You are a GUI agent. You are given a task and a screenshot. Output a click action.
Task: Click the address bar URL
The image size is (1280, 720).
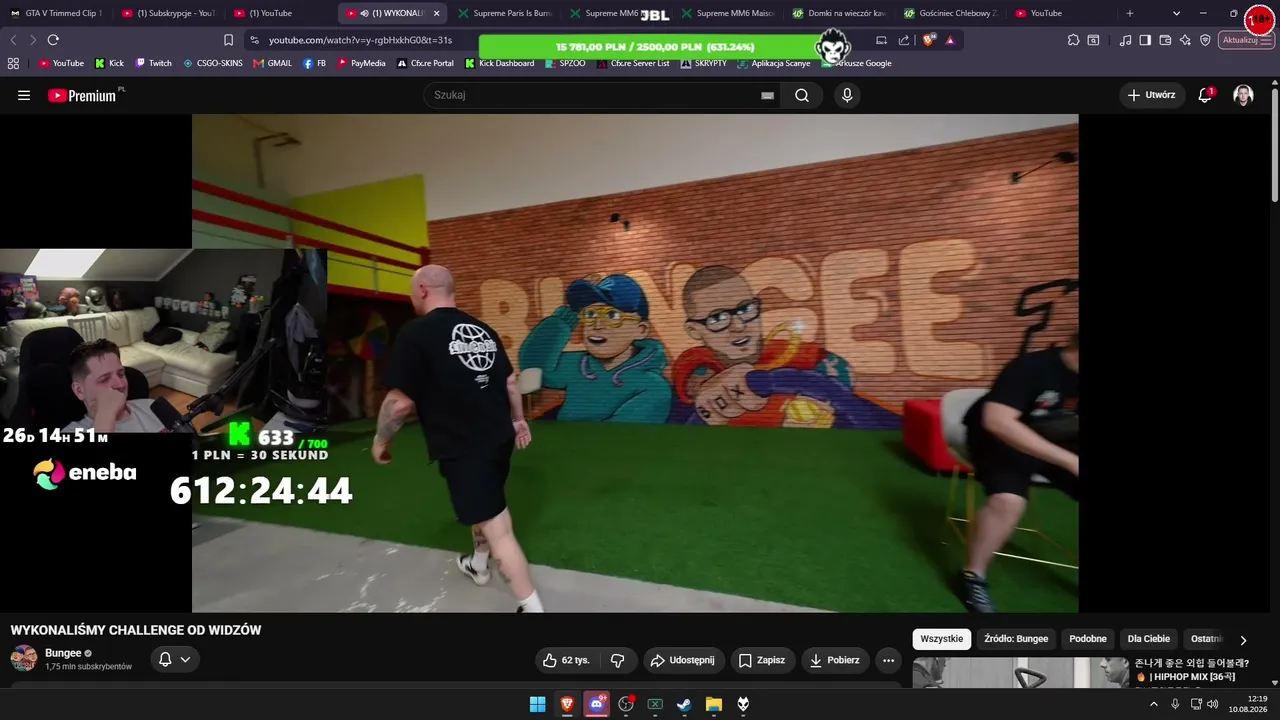click(360, 40)
